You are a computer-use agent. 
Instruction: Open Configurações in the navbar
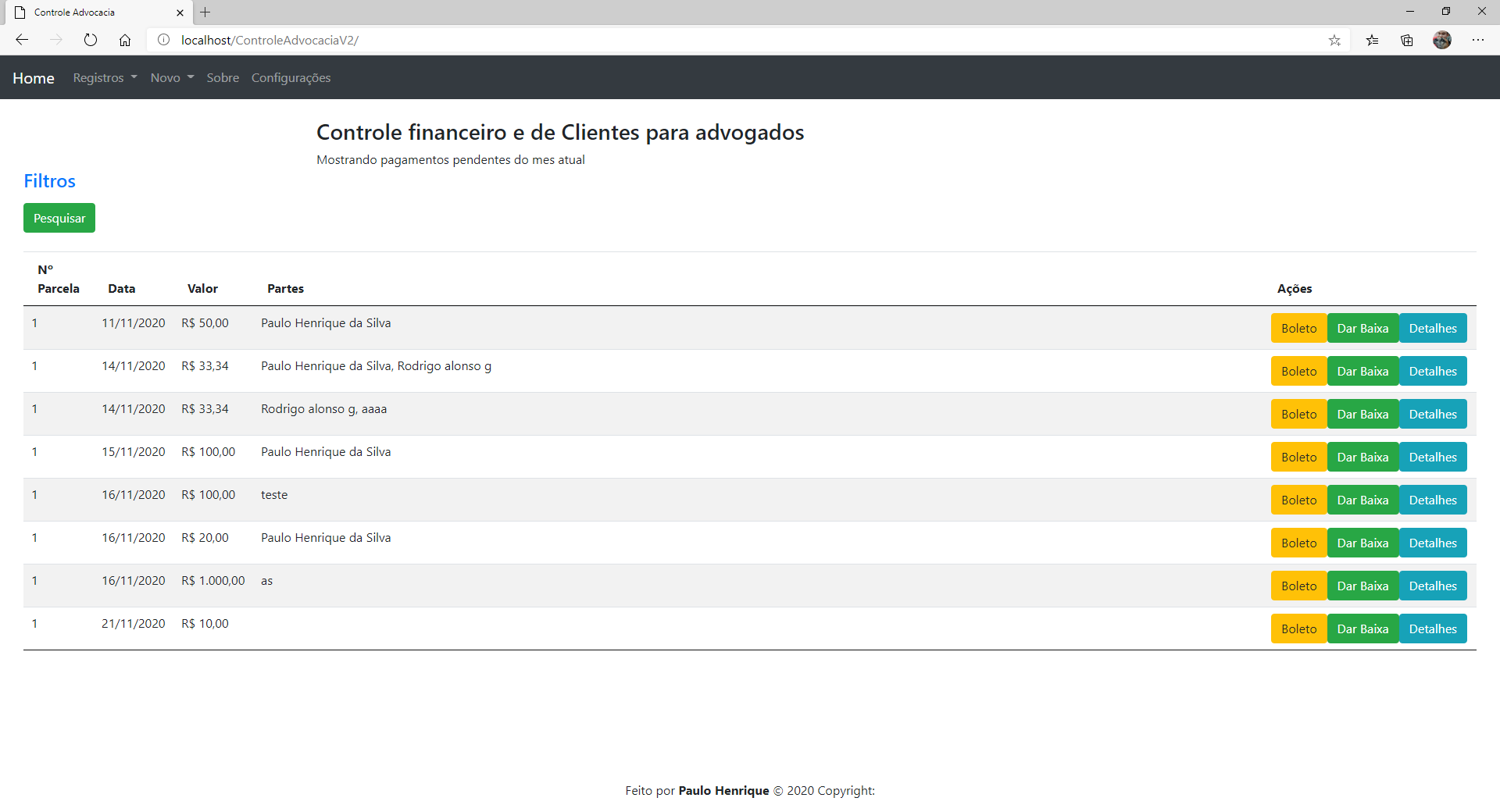[291, 78]
